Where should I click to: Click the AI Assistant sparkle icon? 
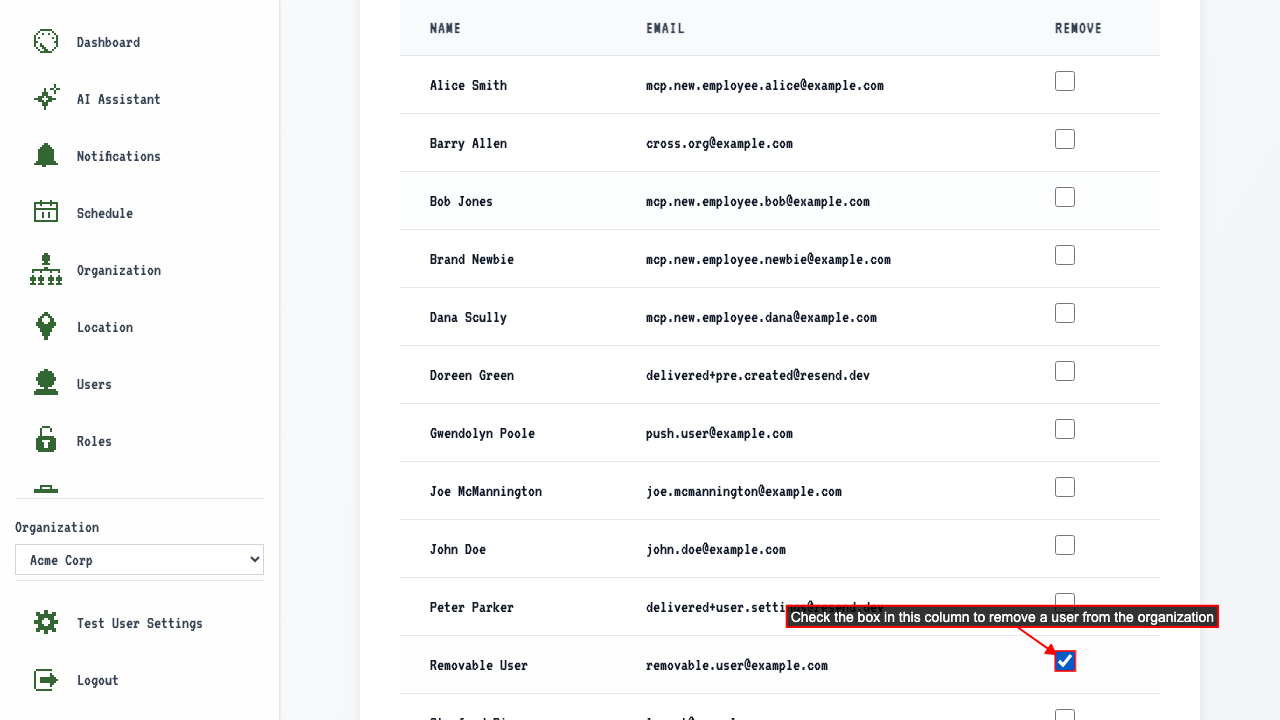tap(46, 98)
